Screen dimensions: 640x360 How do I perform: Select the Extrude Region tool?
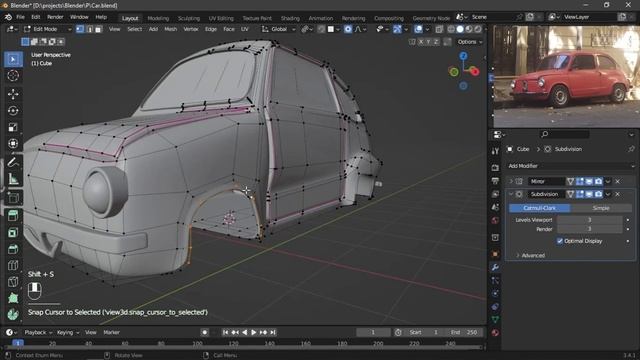coord(13,216)
